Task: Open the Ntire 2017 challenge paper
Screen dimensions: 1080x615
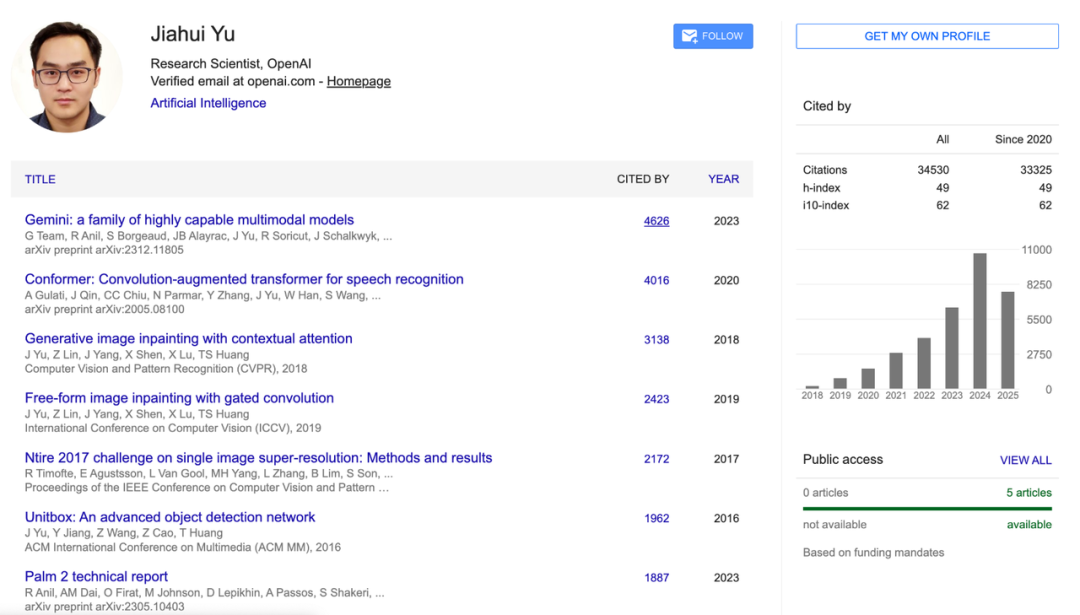Action: point(258,458)
